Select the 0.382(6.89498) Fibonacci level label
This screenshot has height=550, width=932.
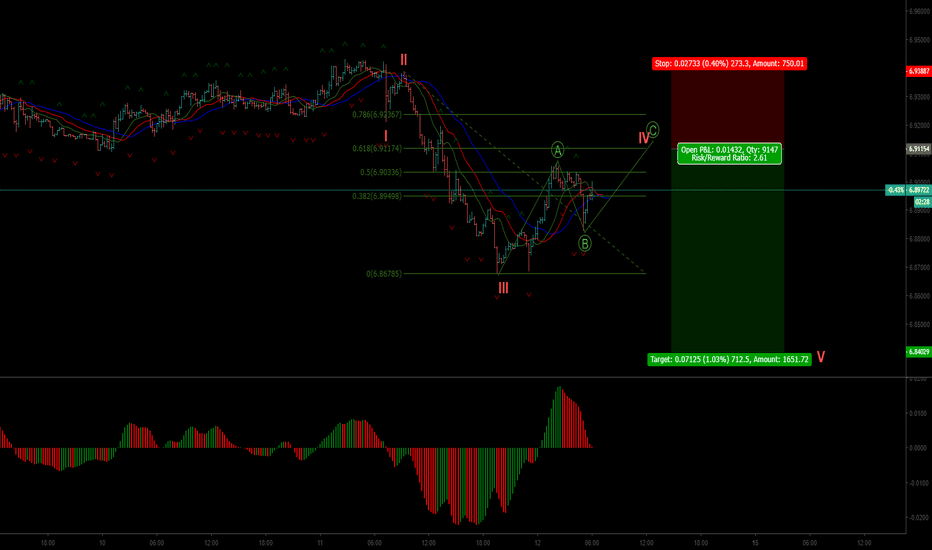coord(377,196)
